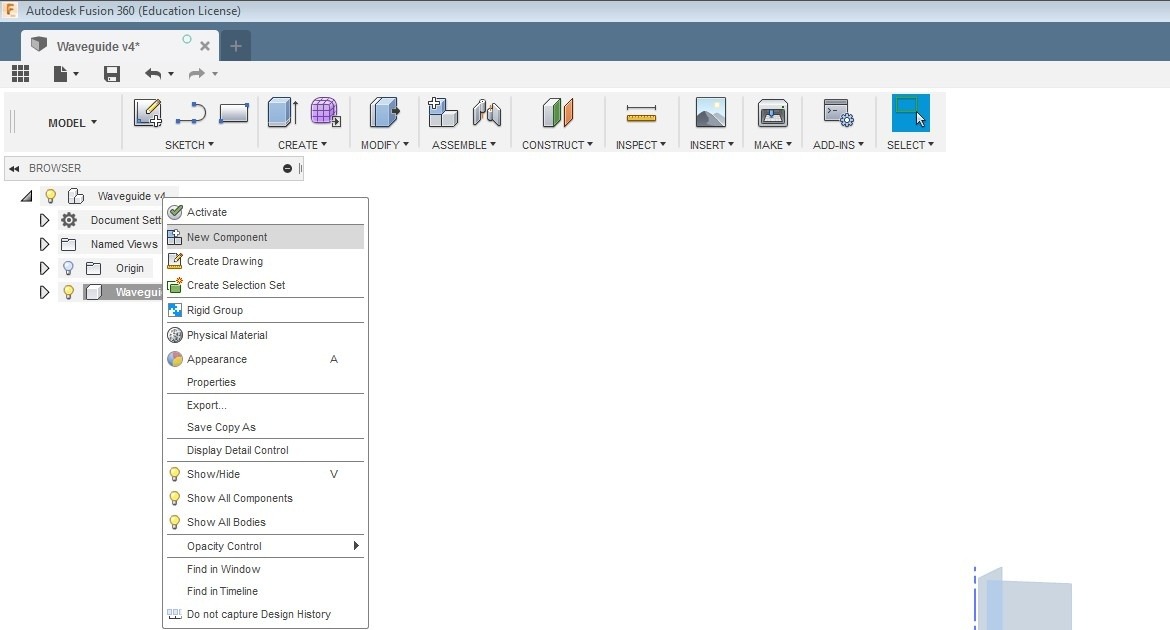1170x630 pixels.
Task: Expand the Waveguide component node
Action: 44,292
